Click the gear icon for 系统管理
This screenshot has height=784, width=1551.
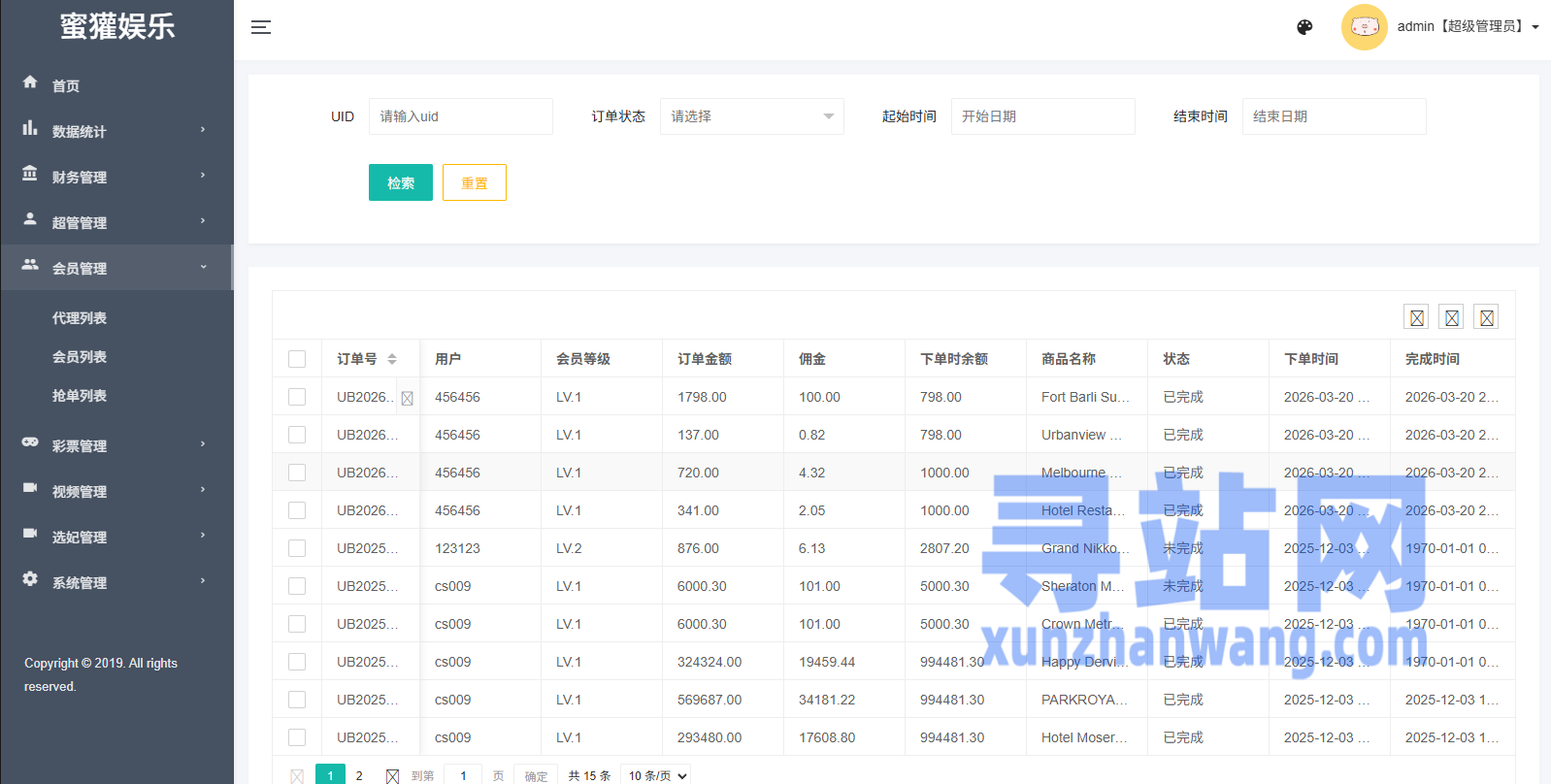[30, 579]
